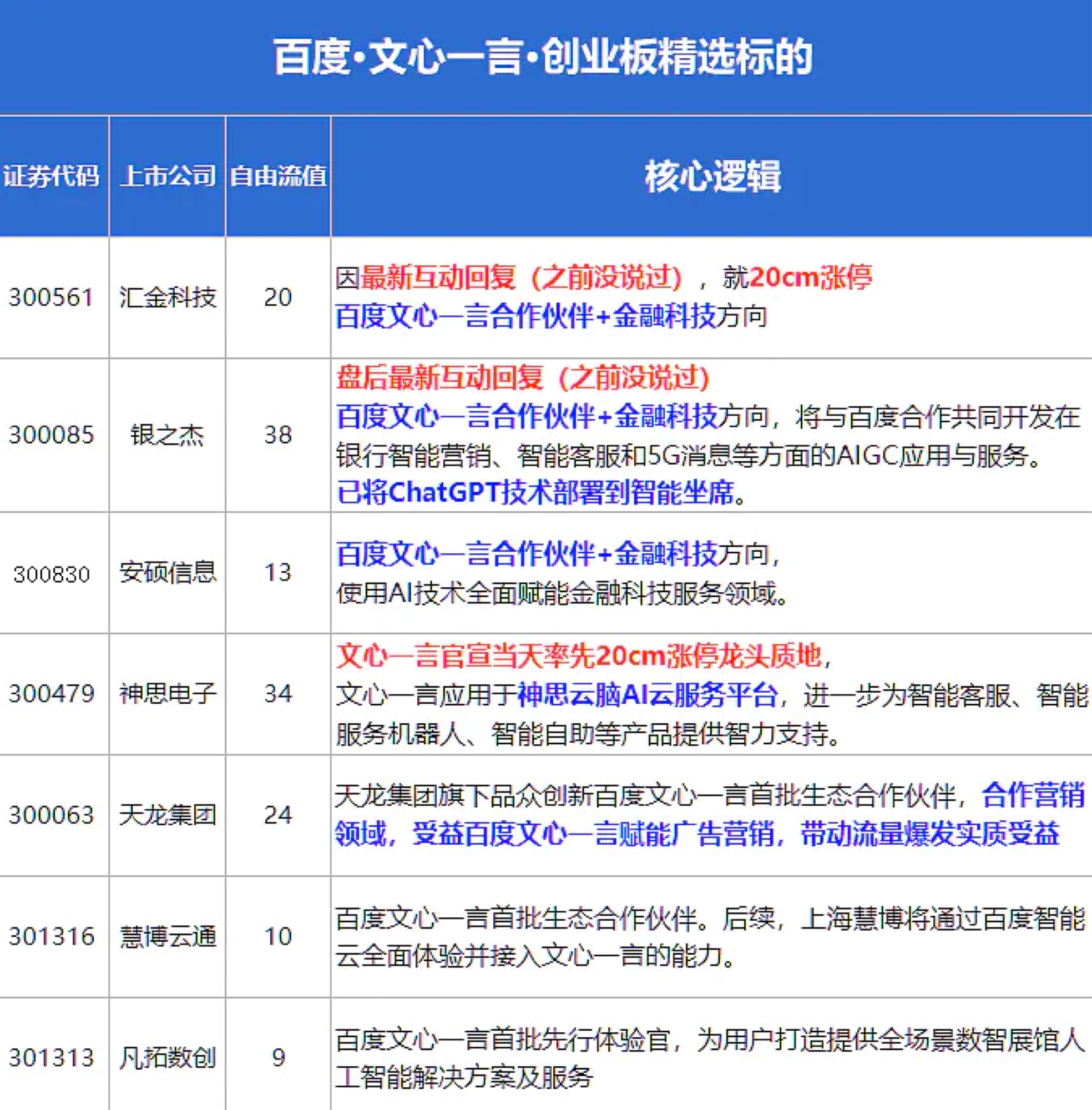Click company name 凡拓数创

(168, 1058)
